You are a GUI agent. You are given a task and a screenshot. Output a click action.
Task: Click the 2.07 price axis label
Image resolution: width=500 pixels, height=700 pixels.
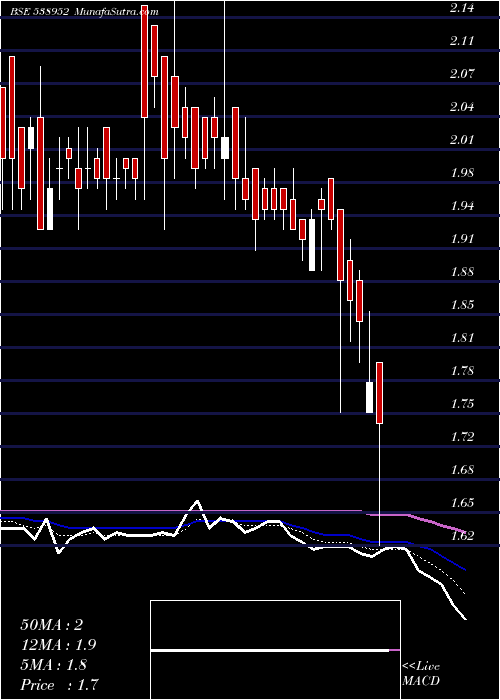(462, 74)
